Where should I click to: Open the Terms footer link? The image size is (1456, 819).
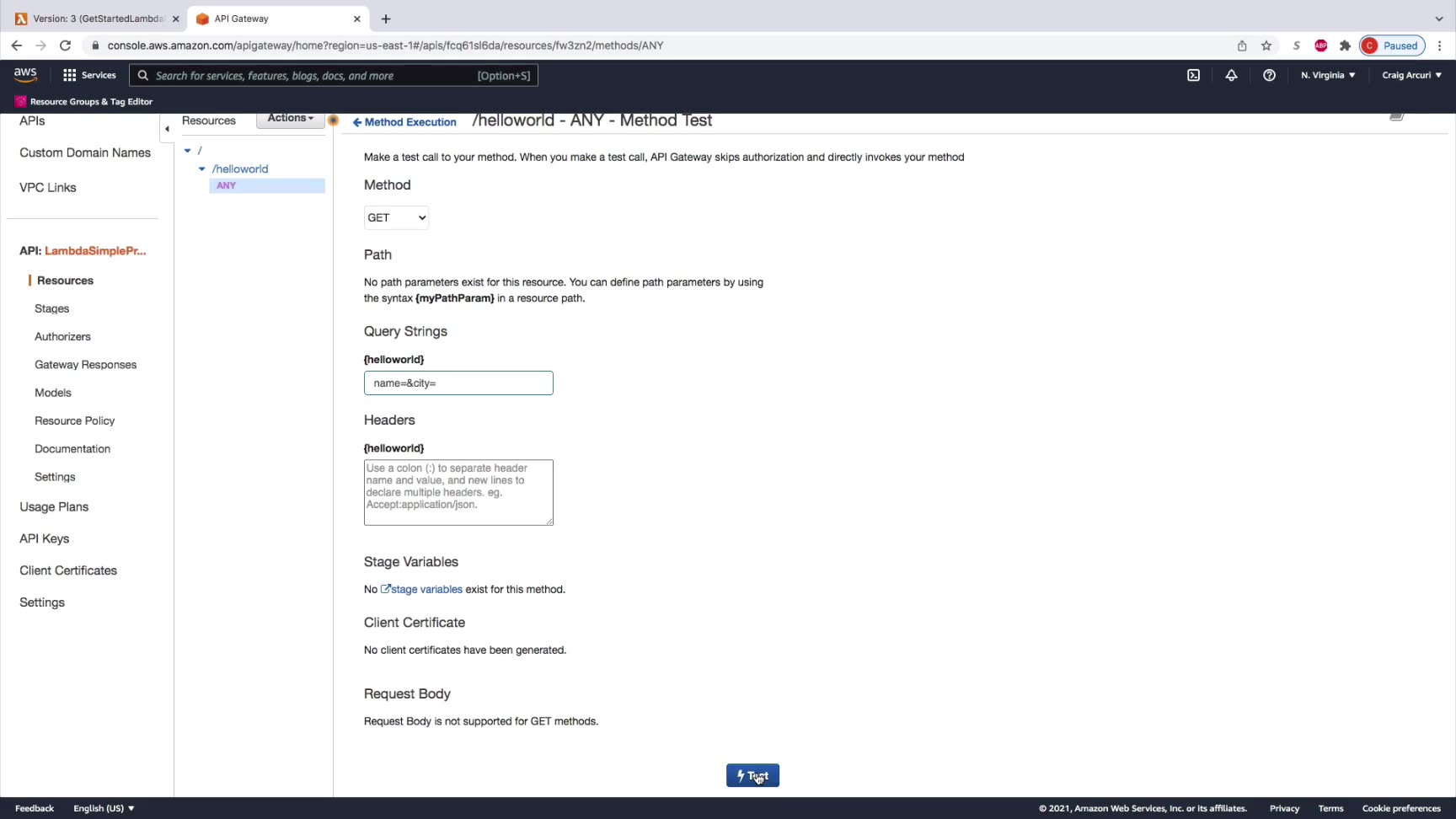(1330, 808)
